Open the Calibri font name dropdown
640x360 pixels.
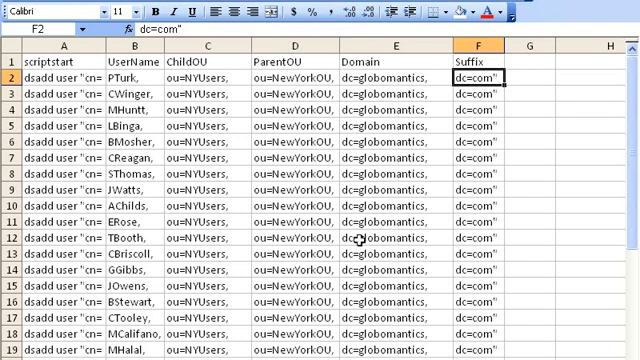tap(104, 12)
